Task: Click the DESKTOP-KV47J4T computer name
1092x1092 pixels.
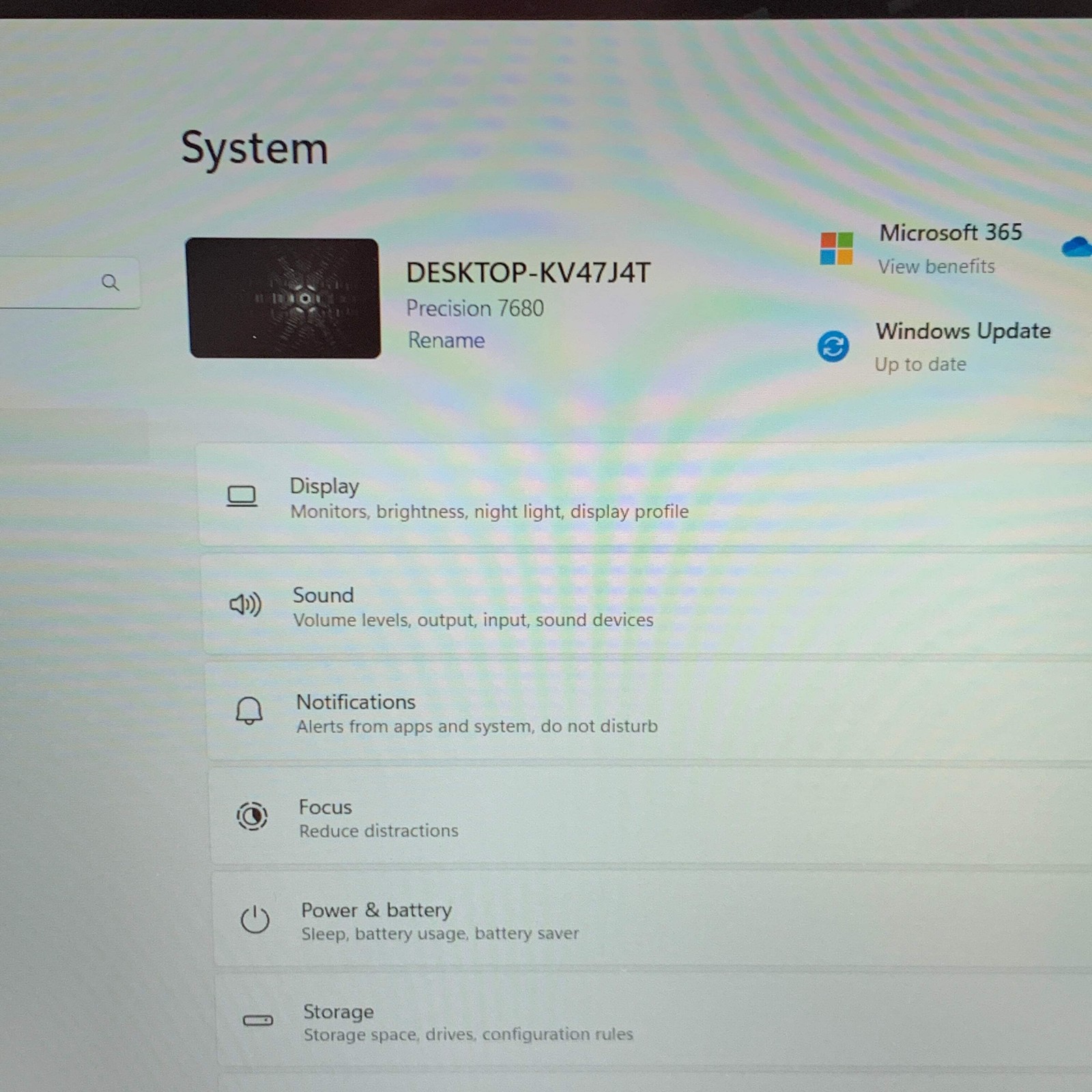Action: tap(528, 273)
